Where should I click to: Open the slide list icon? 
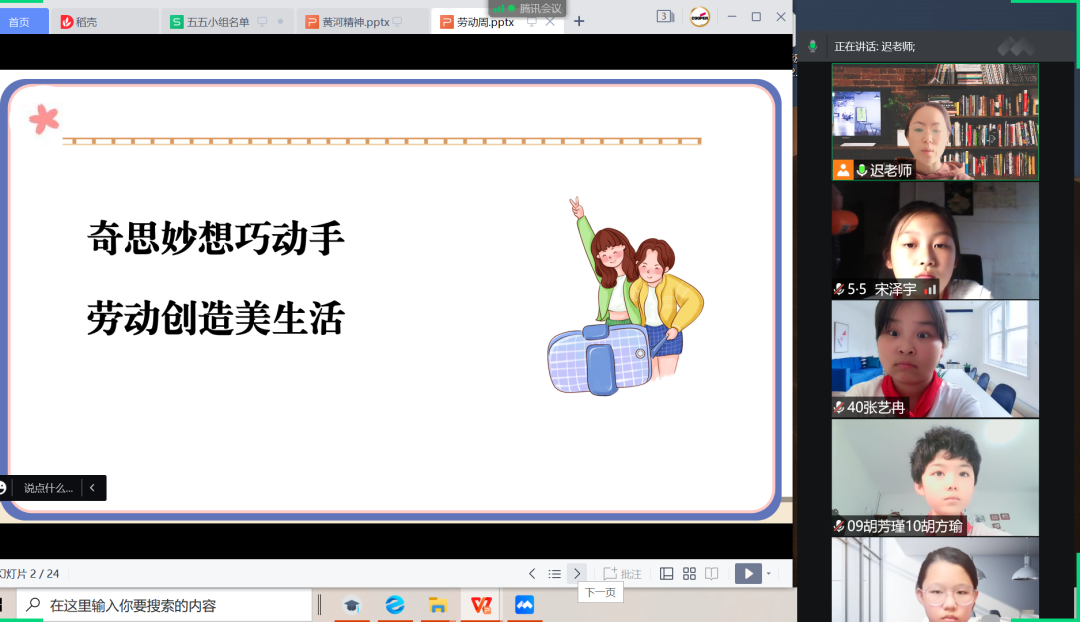[x=555, y=573]
